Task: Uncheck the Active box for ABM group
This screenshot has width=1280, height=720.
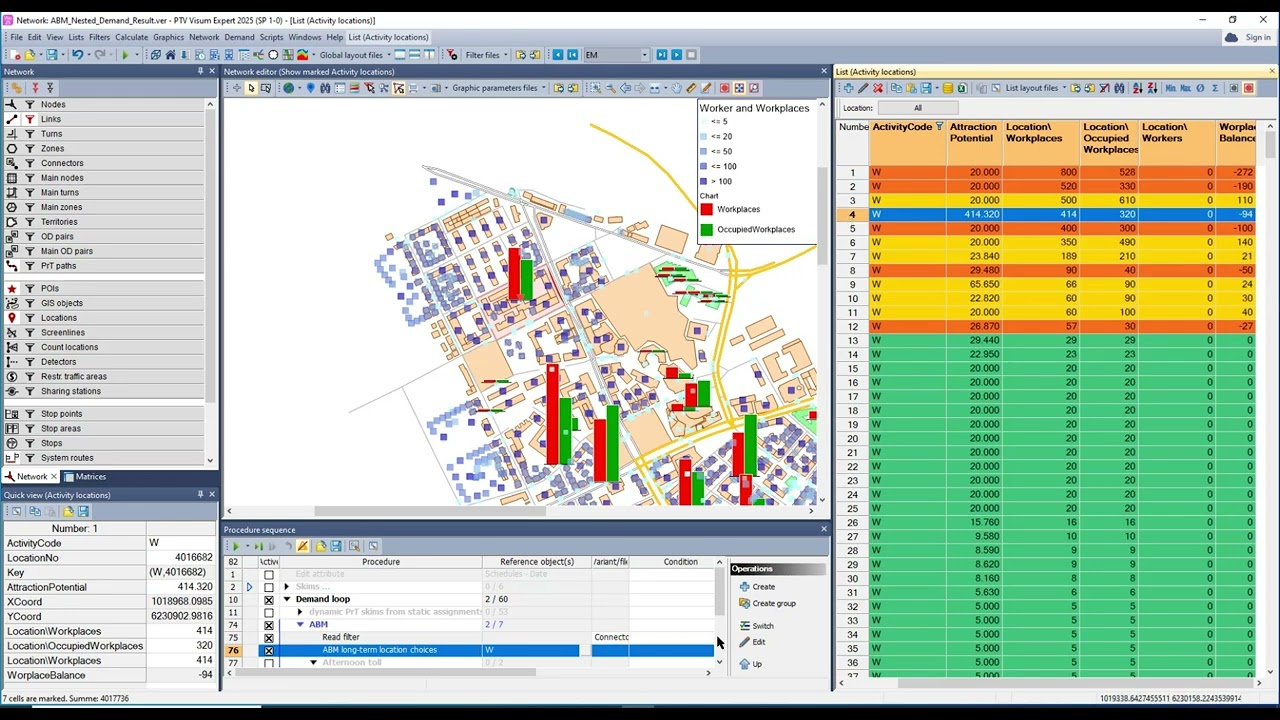Action: pos(268,625)
